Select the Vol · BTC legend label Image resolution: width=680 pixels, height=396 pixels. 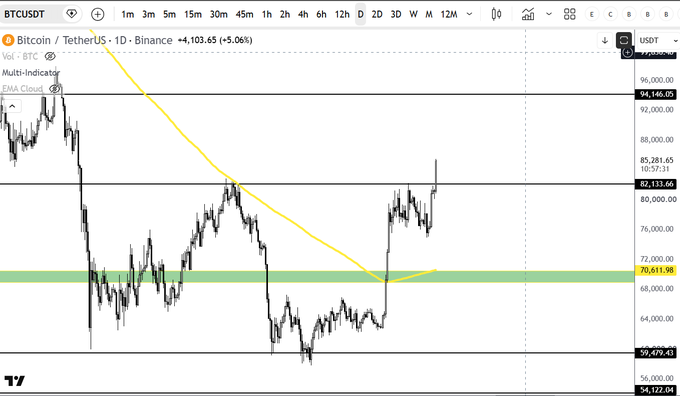point(20,56)
